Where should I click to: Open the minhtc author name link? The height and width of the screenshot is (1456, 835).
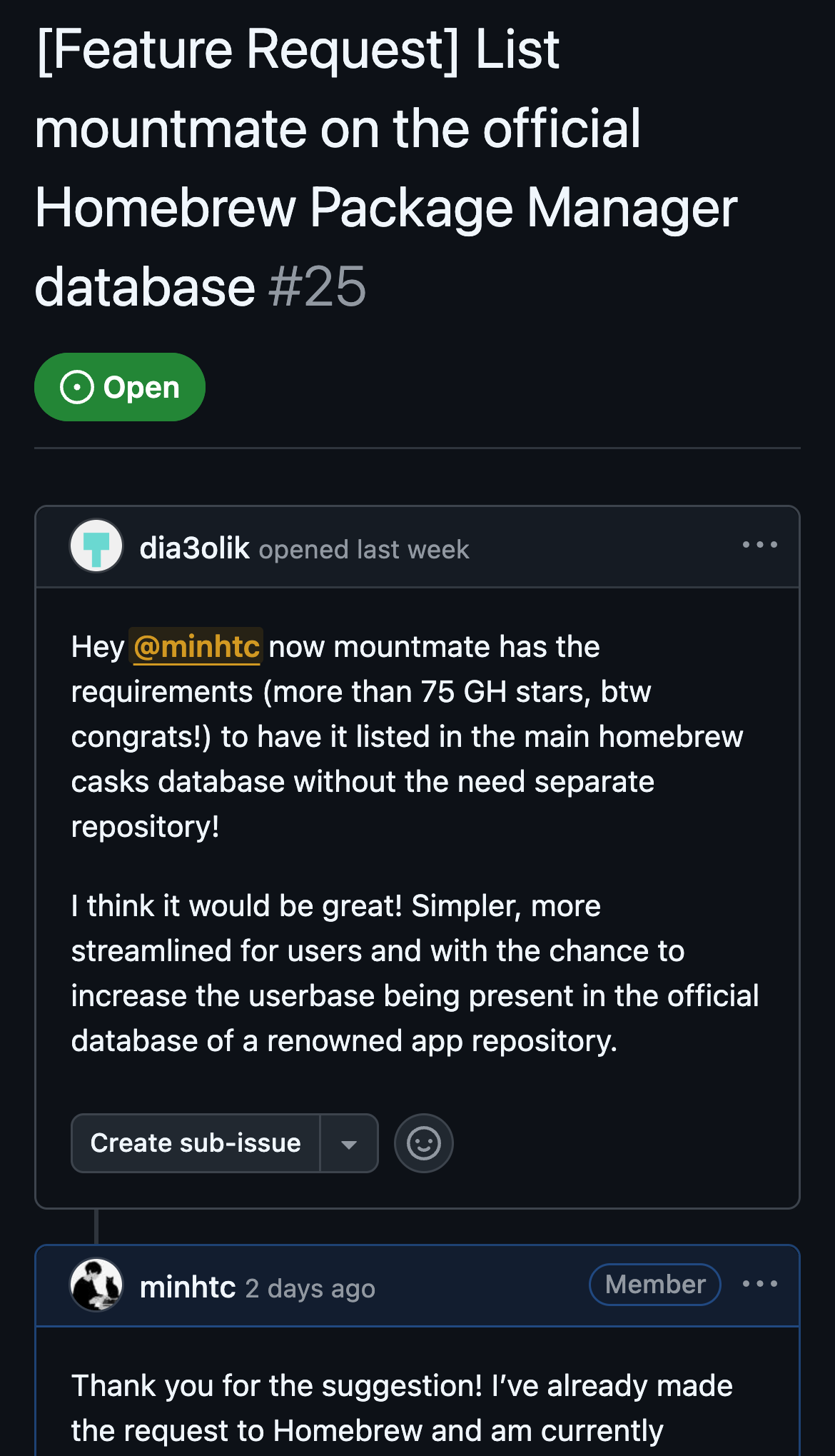point(188,1287)
